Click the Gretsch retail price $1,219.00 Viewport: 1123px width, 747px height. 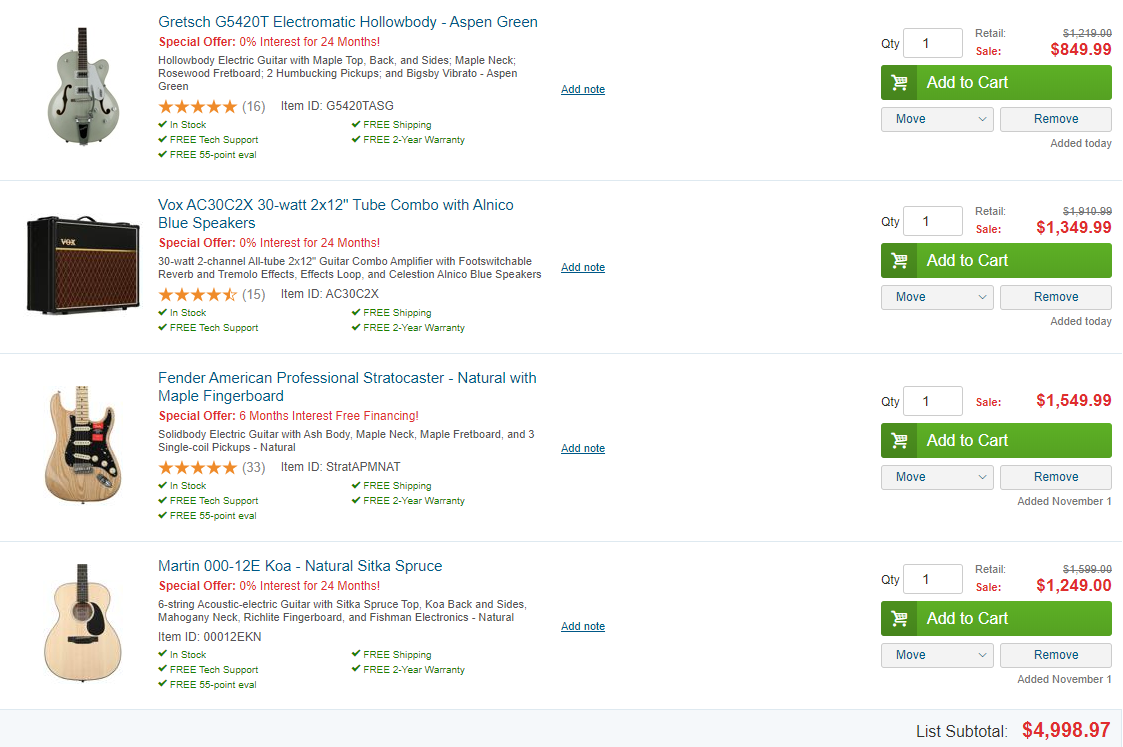tap(1087, 33)
